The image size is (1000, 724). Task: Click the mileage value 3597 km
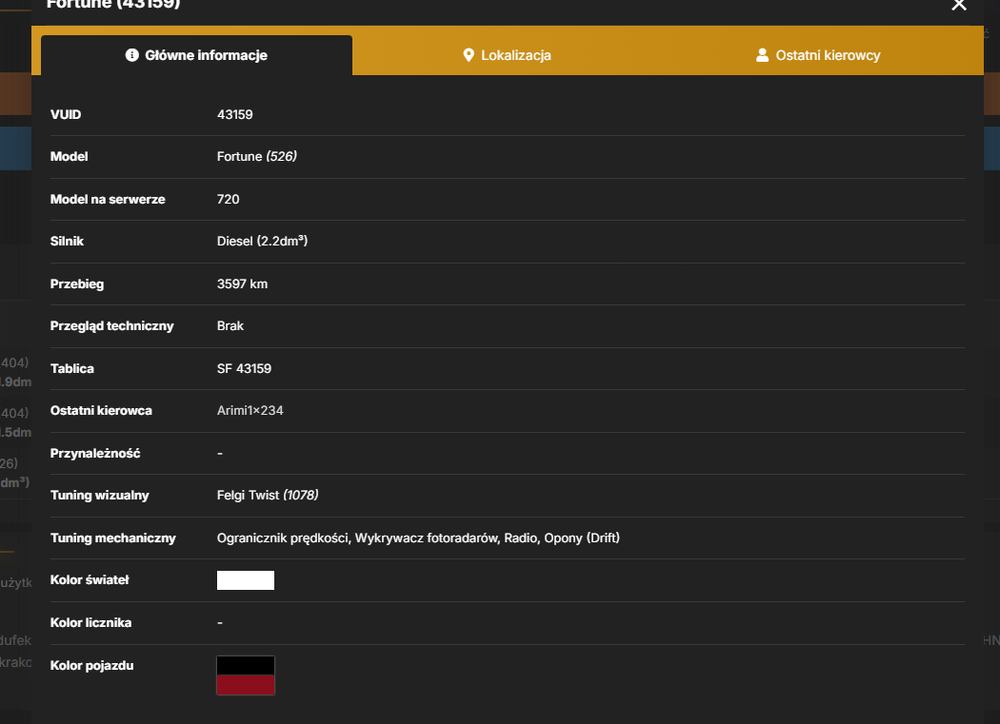(x=242, y=284)
